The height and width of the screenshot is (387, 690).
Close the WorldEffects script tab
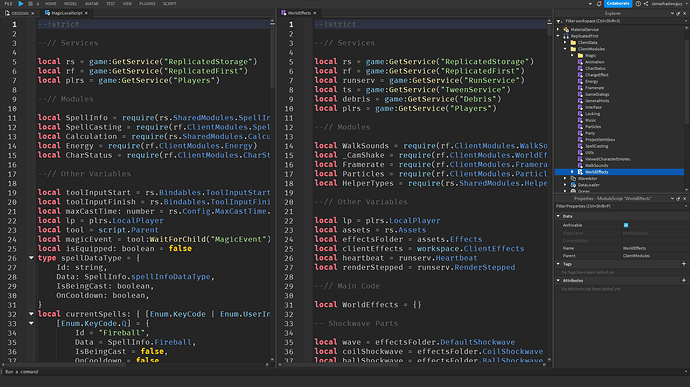(x=315, y=13)
